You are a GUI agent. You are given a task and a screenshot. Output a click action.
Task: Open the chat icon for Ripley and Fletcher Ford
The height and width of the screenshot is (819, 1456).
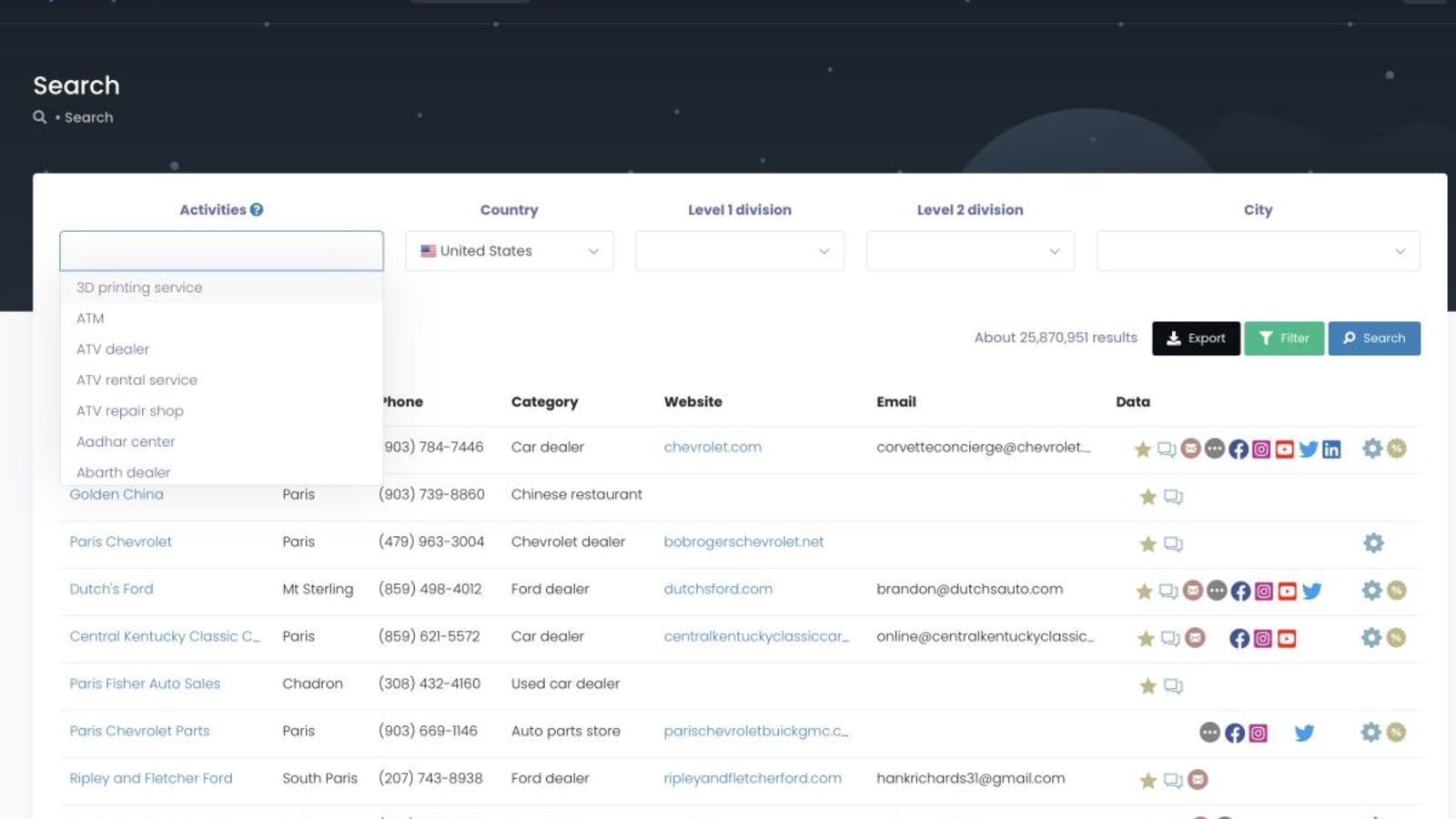click(x=1173, y=780)
